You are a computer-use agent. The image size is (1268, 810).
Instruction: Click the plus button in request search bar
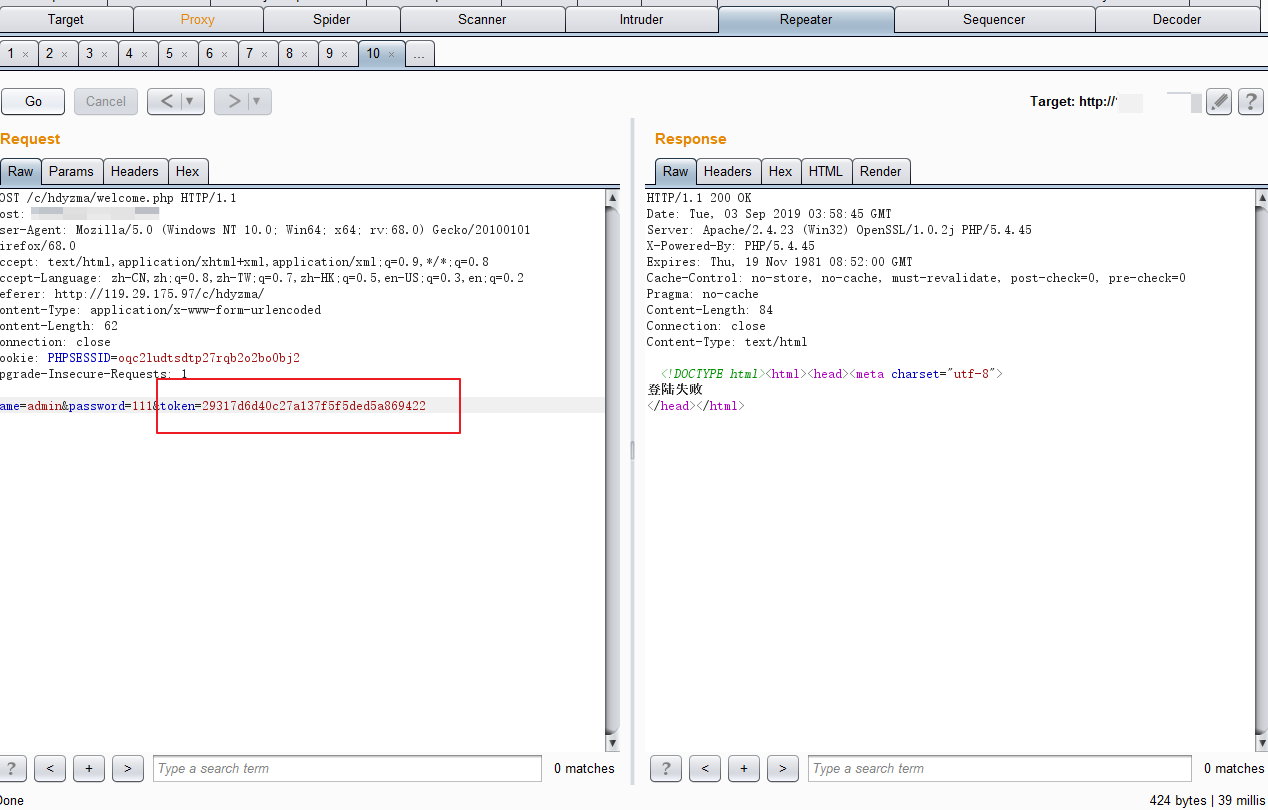click(x=88, y=768)
